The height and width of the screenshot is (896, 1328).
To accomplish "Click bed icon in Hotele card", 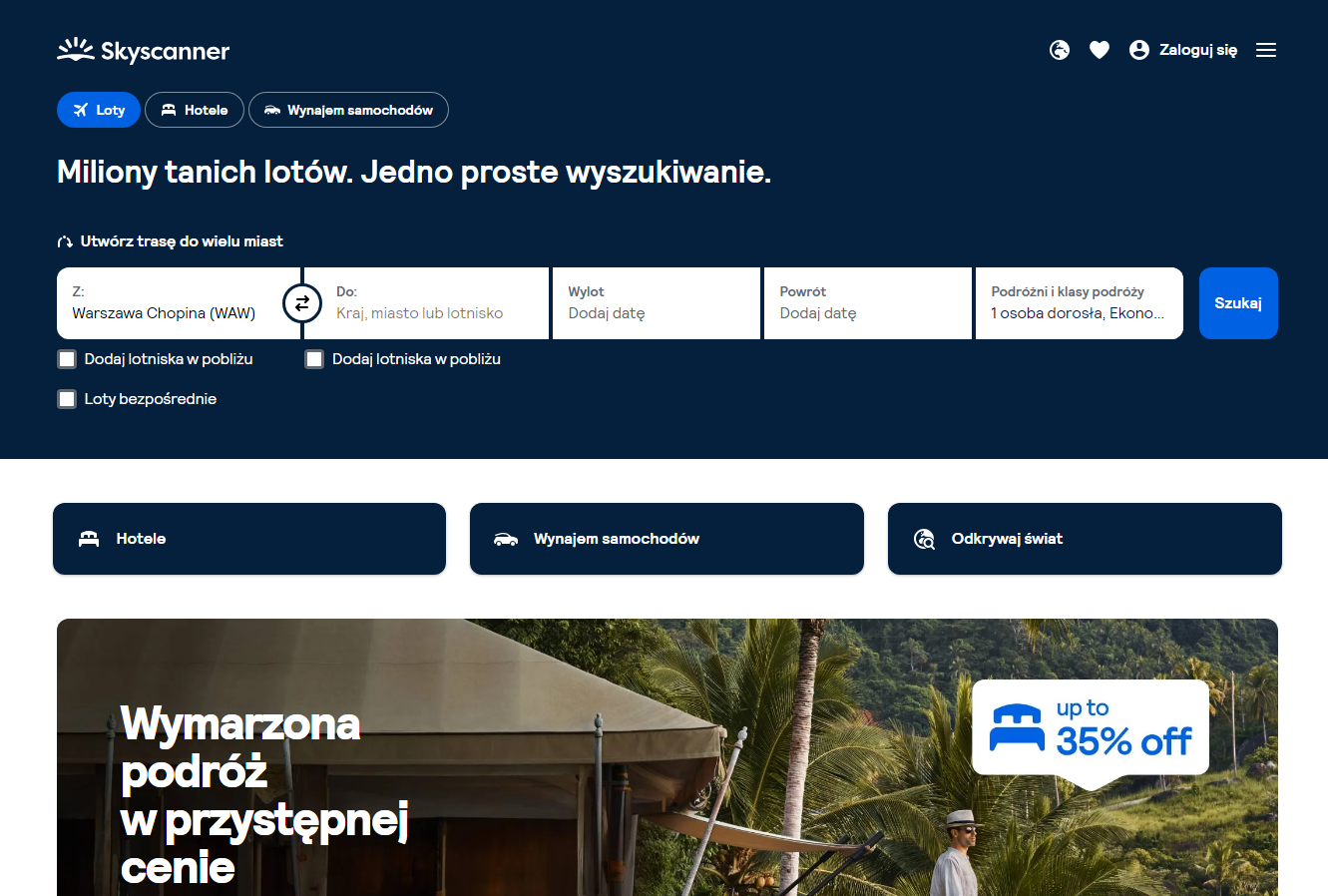I will [89, 539].
